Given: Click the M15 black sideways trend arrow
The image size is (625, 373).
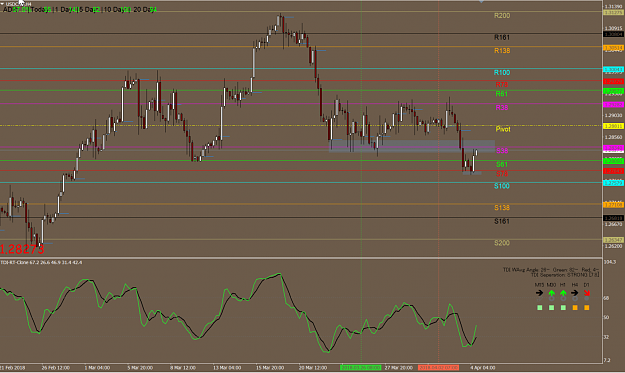Looking at the screenshot, I should click(x=539, y=293).
